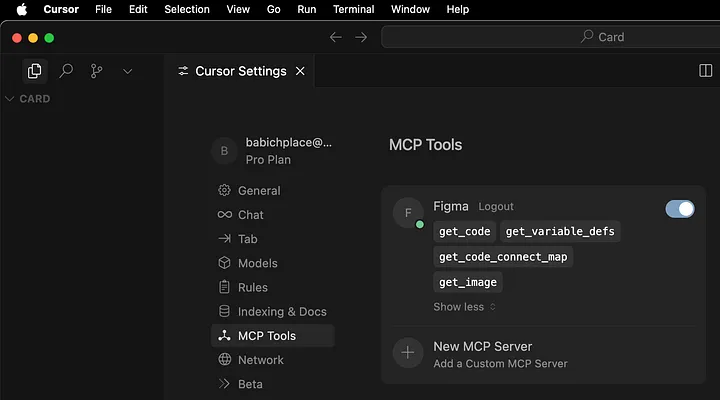The height and width of the screenshot is (400, 720).
Task: Click the navigate back arrow
Action: (x=336, y=37)
